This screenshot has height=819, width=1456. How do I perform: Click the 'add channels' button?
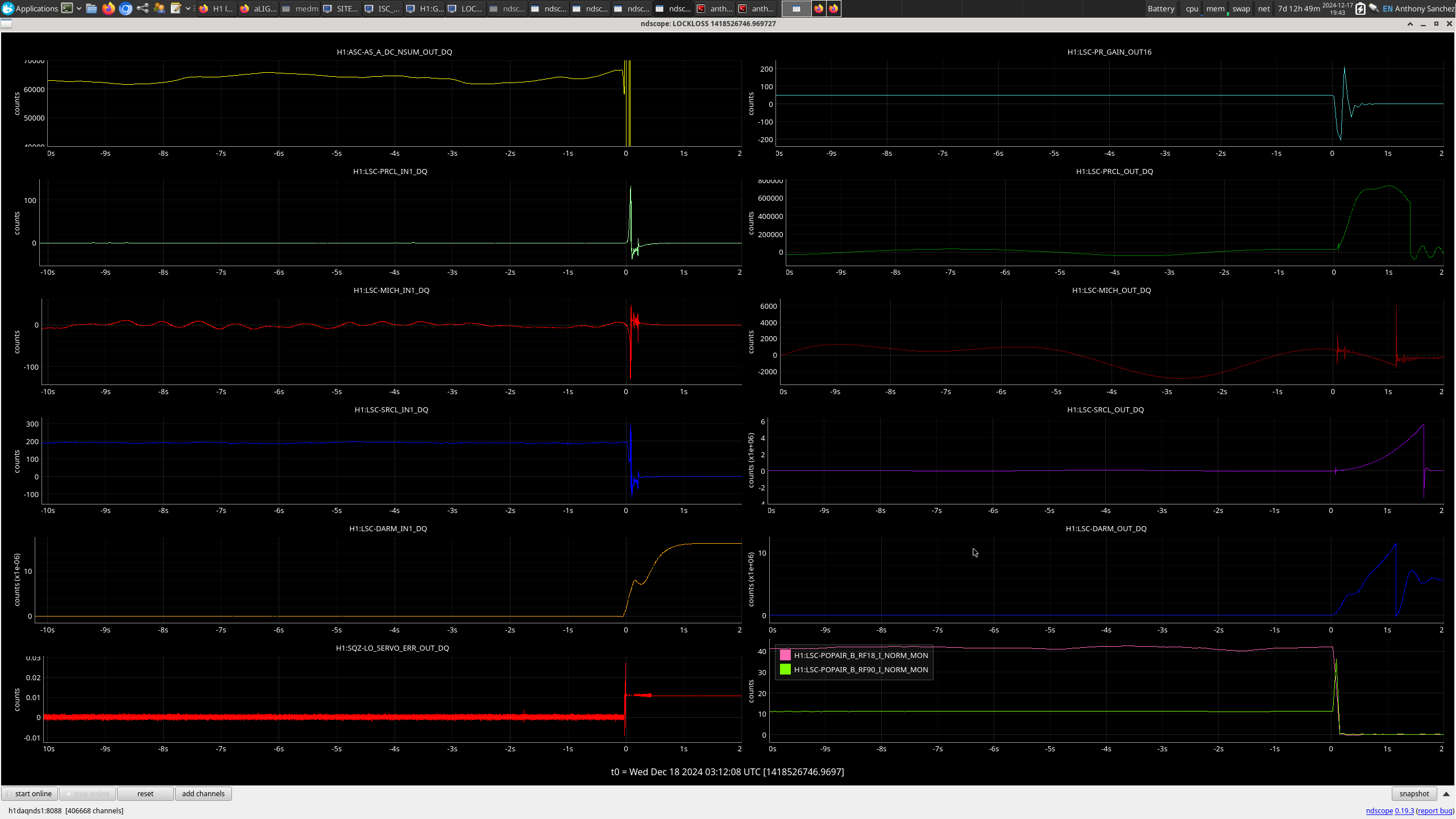point(203,793)
